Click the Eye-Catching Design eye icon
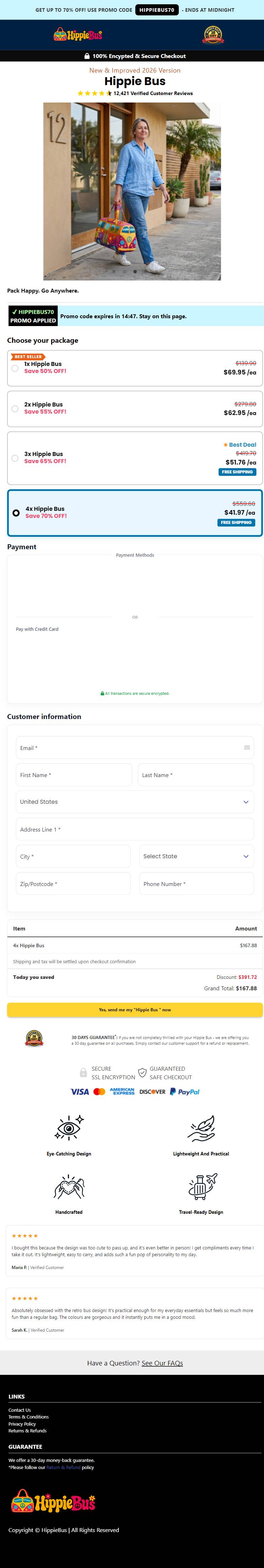The height and width of the screenshot is (1568, 264). pyautogui.click(x=69, y=1128)
